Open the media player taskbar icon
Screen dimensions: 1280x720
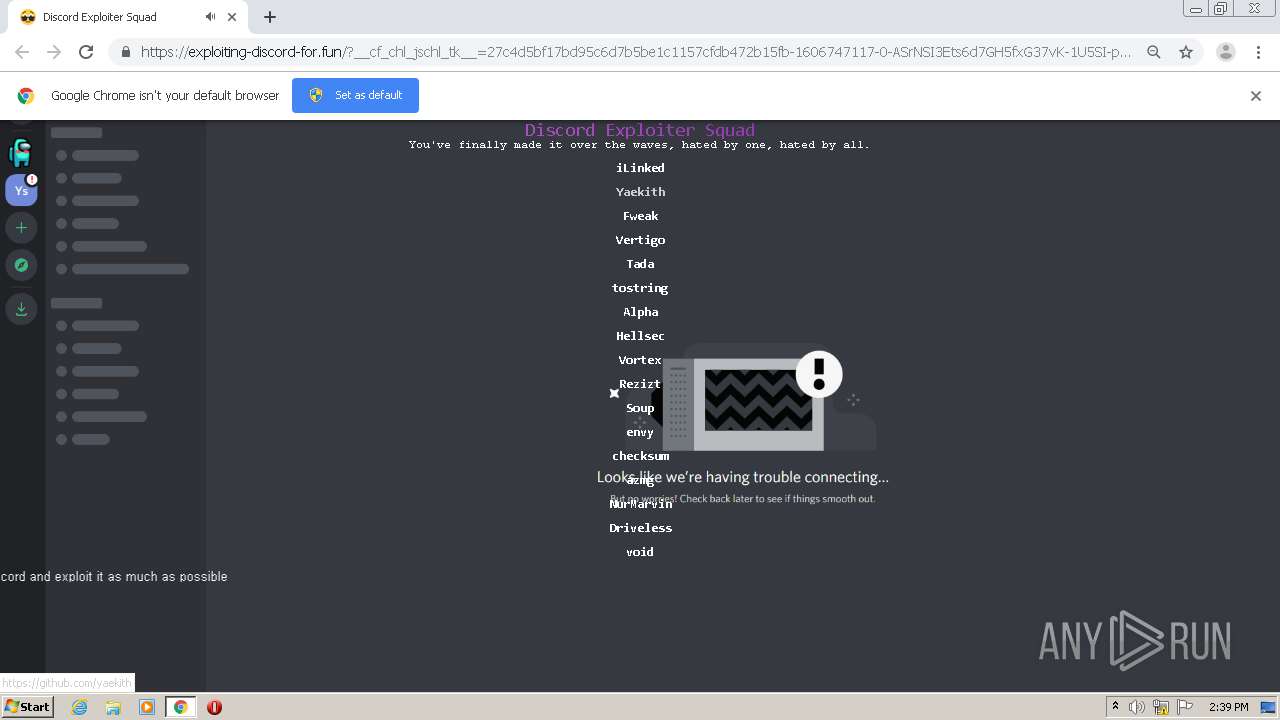point(147,707)
